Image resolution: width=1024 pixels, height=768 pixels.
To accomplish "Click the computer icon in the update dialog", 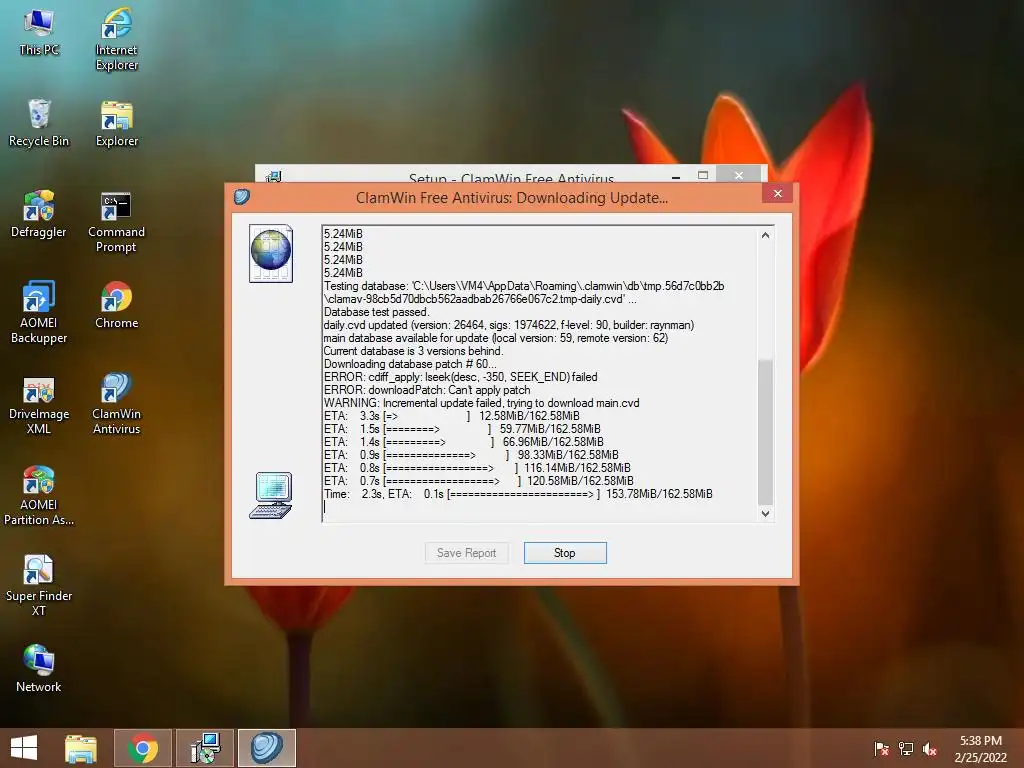I will (x=270, y=496).
